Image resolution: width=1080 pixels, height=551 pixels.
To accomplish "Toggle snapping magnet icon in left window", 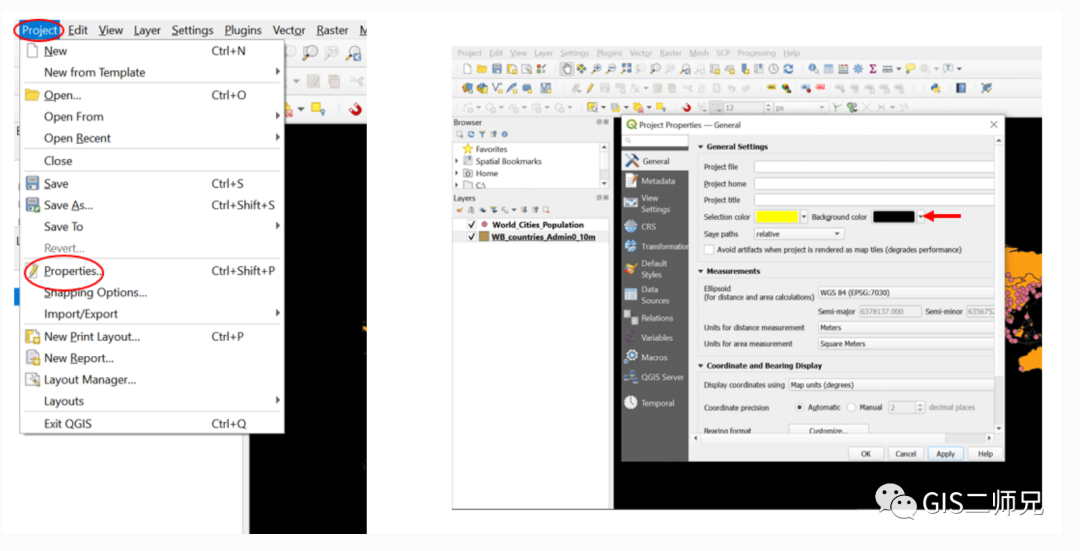I will pos(355,109).
